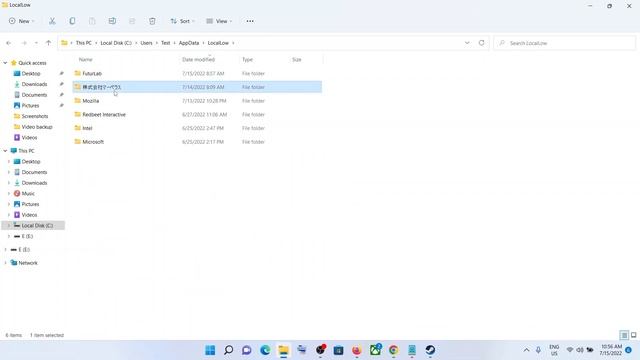Image resolution: width=640 pixels, height=360 pixels.
Task: Open Screenshots in Quick access
Action: (x=35, y=116)
